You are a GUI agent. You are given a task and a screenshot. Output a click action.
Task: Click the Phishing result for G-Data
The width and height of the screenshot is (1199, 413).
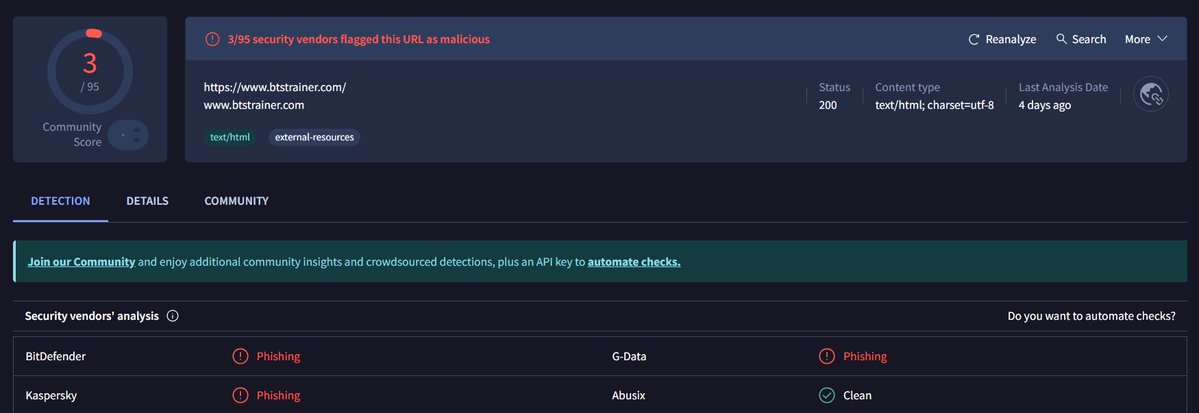click(865, 356)
